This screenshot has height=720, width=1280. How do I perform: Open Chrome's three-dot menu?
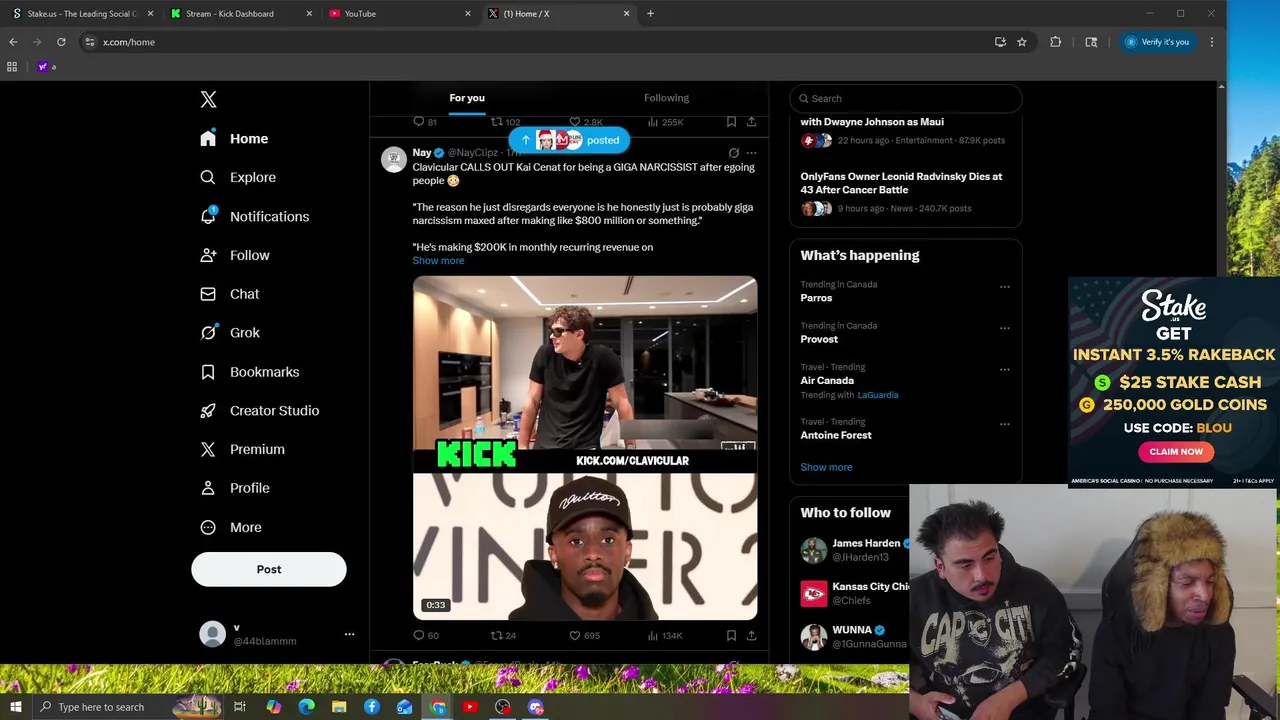click(1211, 42)
